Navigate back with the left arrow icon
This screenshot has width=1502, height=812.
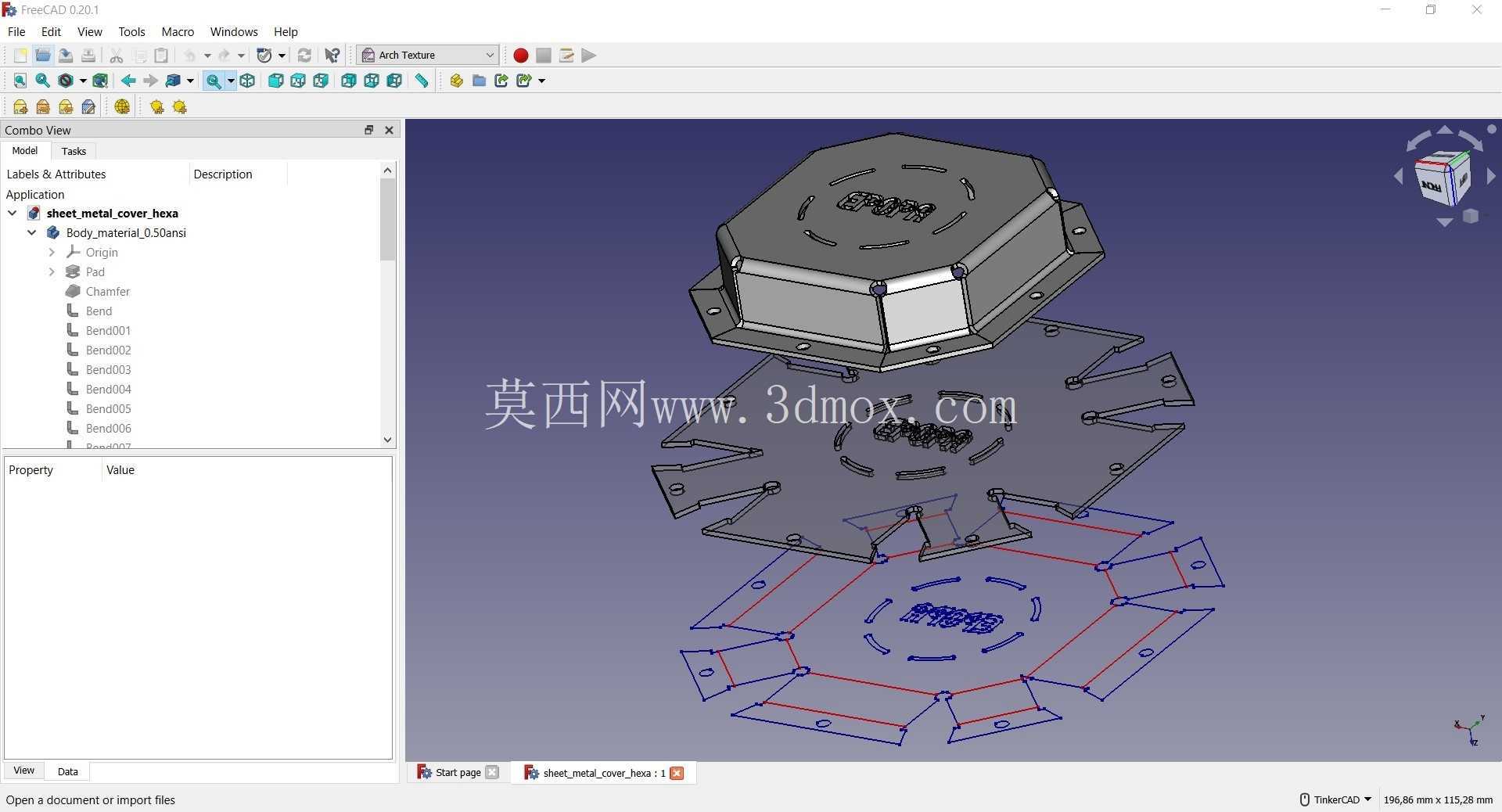(128, 81)
